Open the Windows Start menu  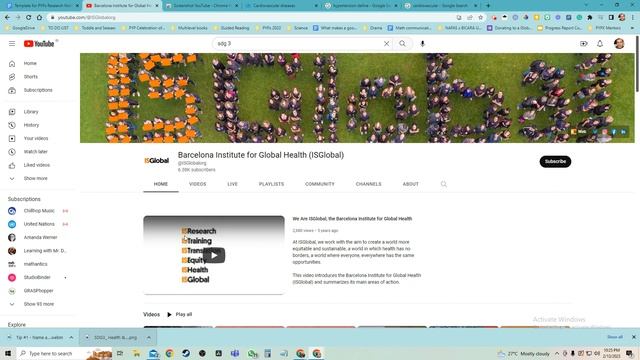pyautogui.click(x=8, y=353)
